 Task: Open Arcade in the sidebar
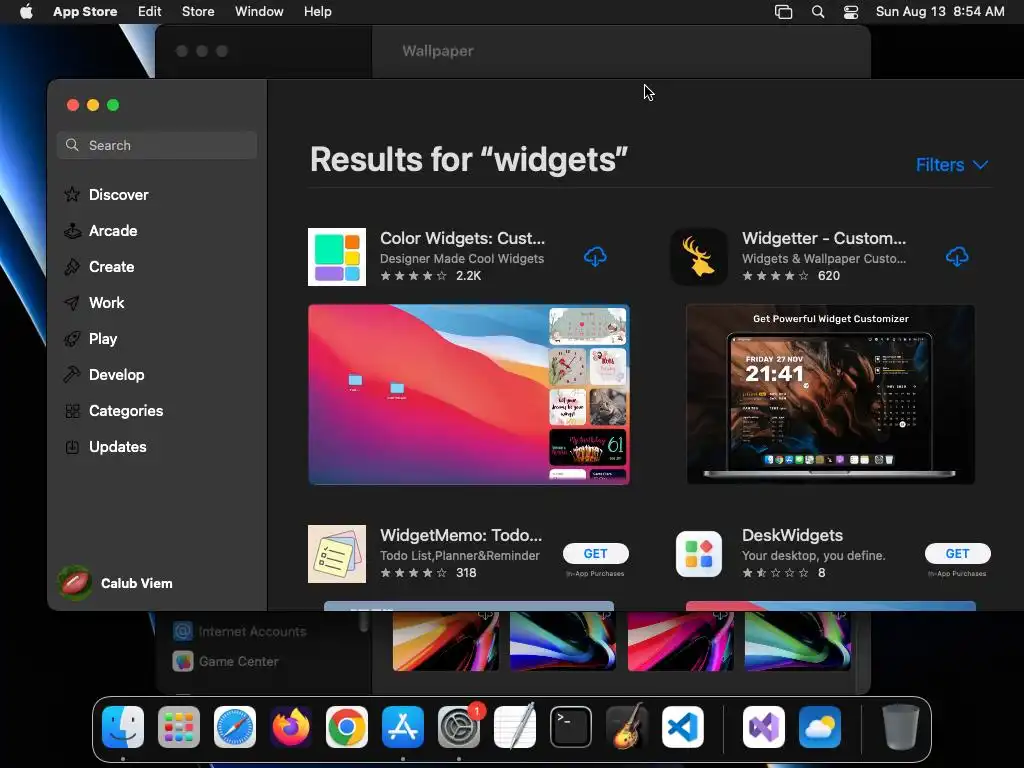101,231
